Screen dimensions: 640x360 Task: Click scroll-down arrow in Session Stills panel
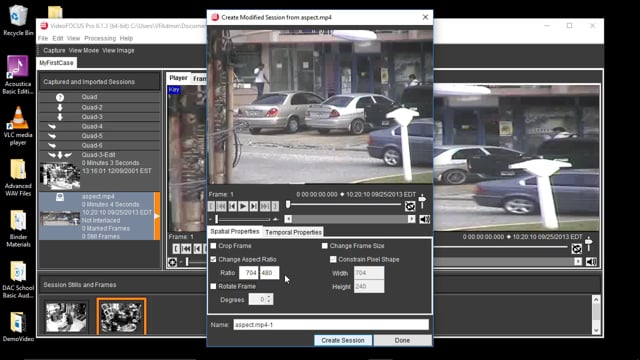pyautogui.click(x=596, y=331)
